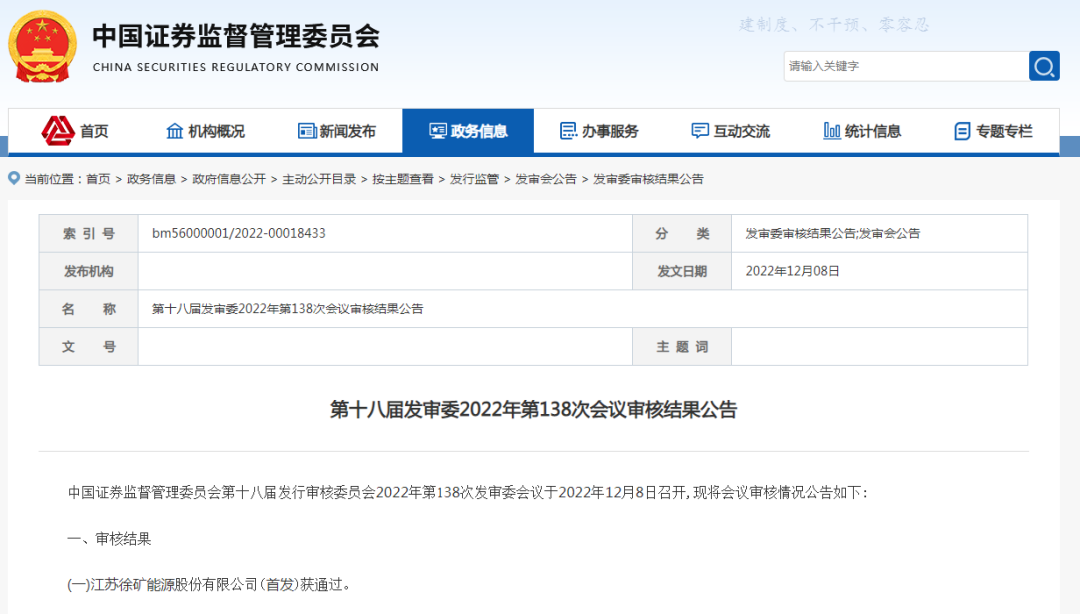Go to breadcrumb link 发行监管
This screenshot has height=614, width=1080.
click(x=474, y=179)
